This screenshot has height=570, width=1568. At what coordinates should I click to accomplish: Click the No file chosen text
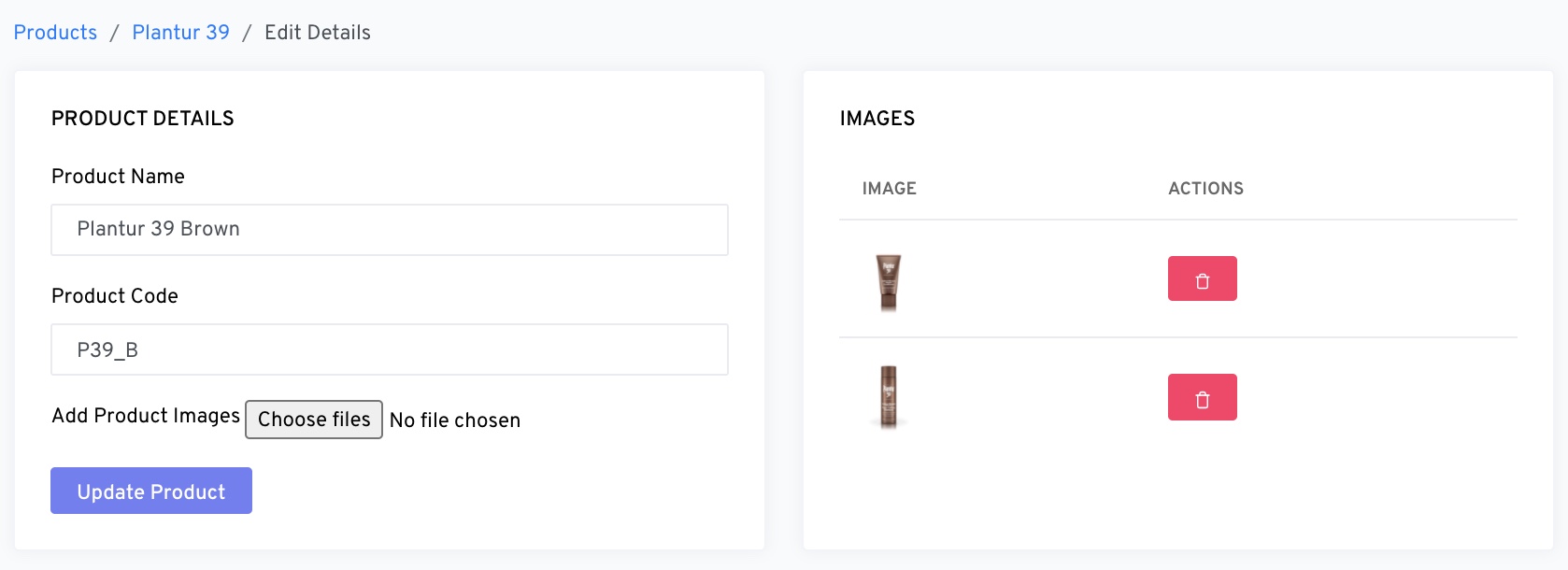tap(455, 420)
